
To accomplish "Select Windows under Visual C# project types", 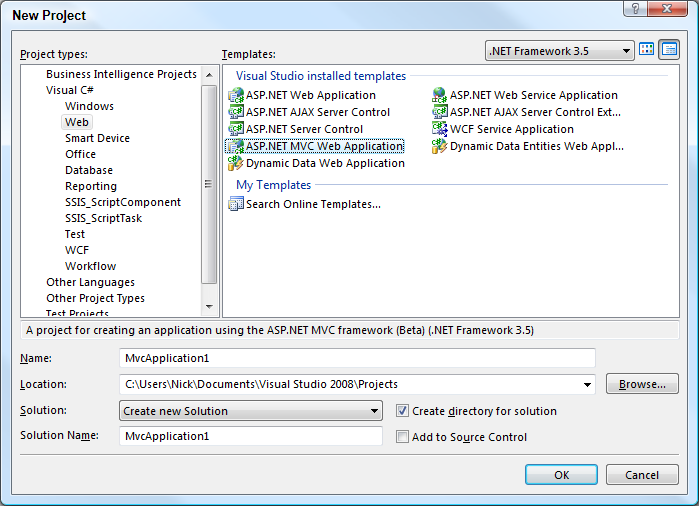I will coord(89,106).
